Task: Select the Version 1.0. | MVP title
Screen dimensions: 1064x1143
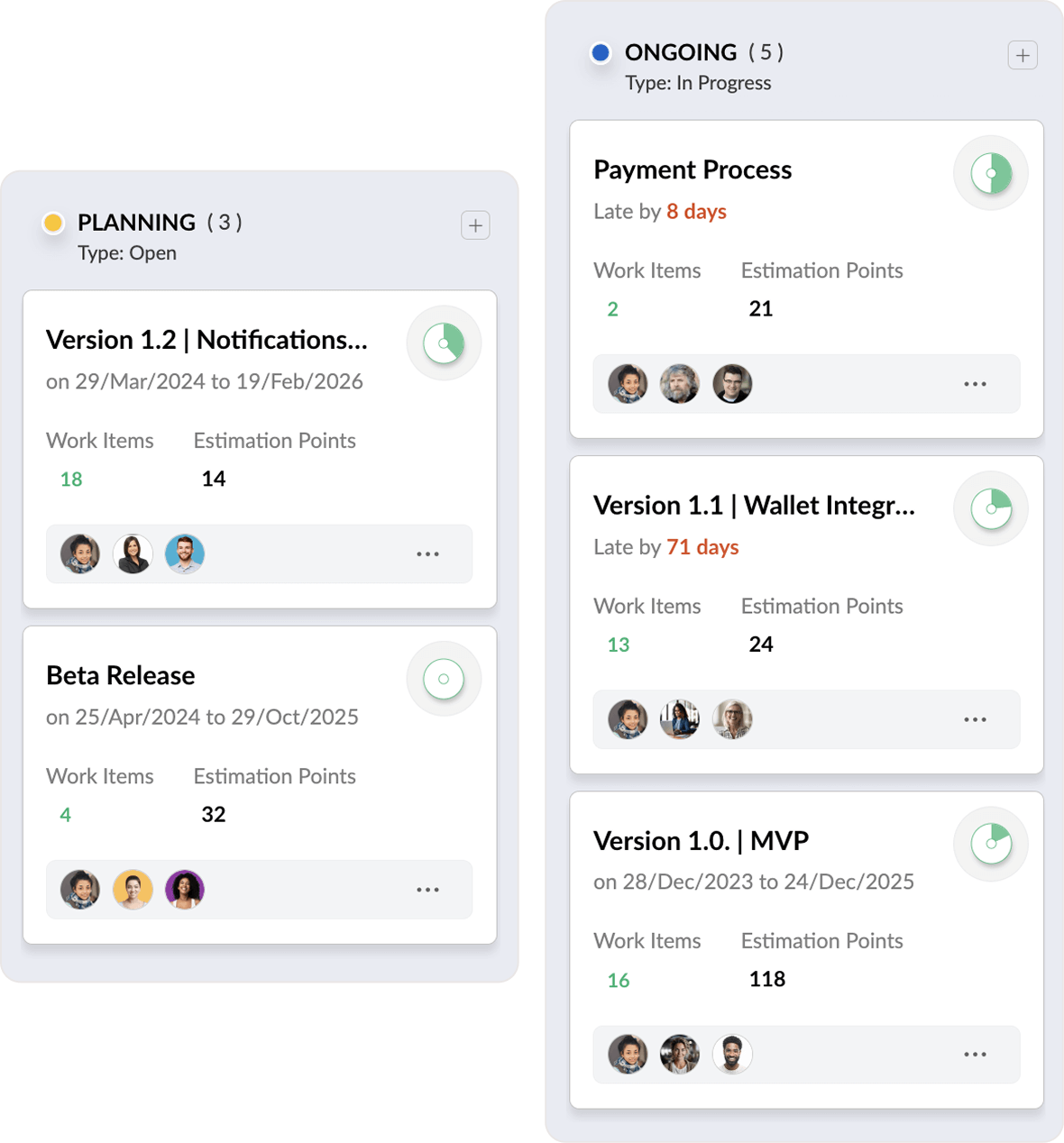Action: [x=702, y=840]
